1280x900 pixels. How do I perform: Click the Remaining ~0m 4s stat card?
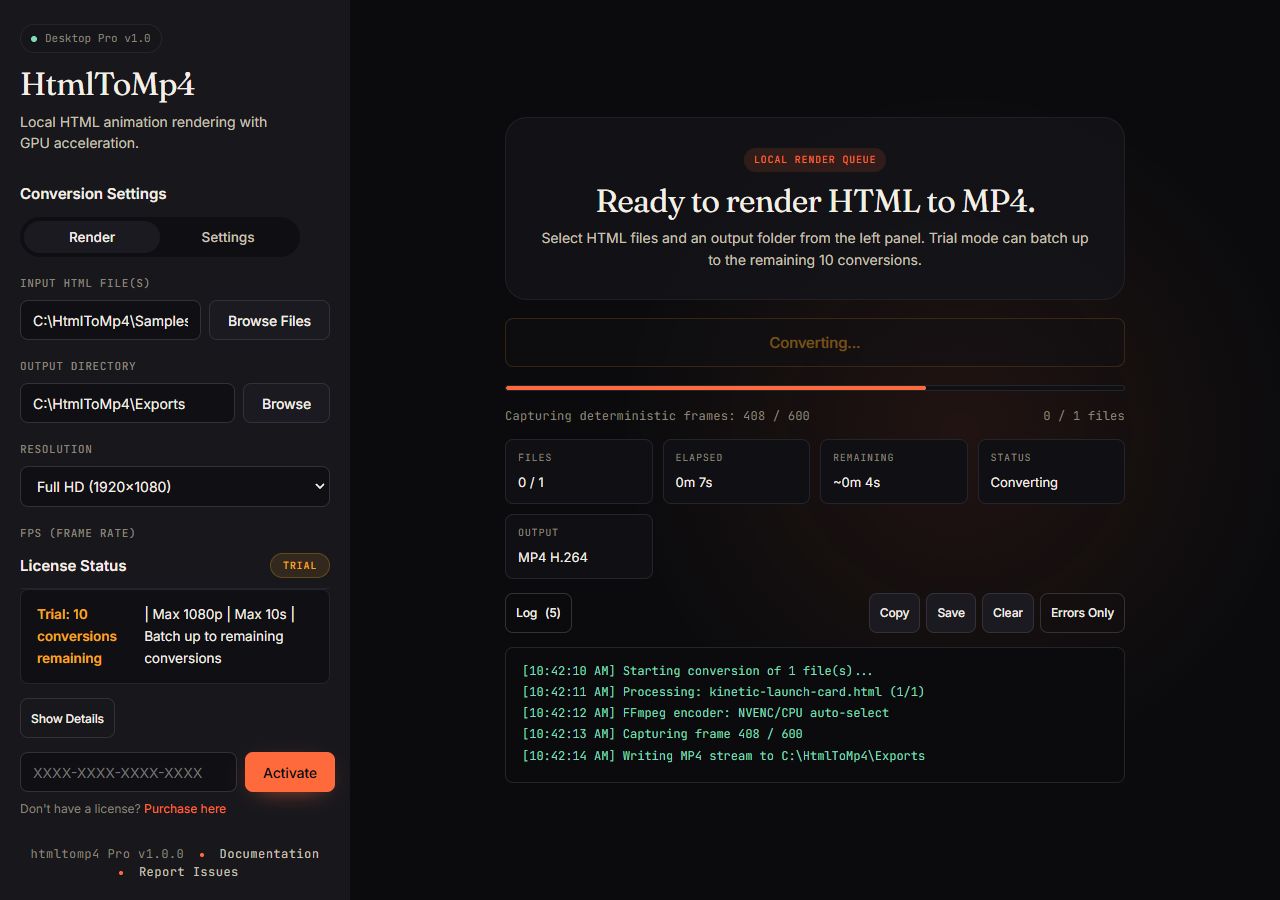(894, 471)
